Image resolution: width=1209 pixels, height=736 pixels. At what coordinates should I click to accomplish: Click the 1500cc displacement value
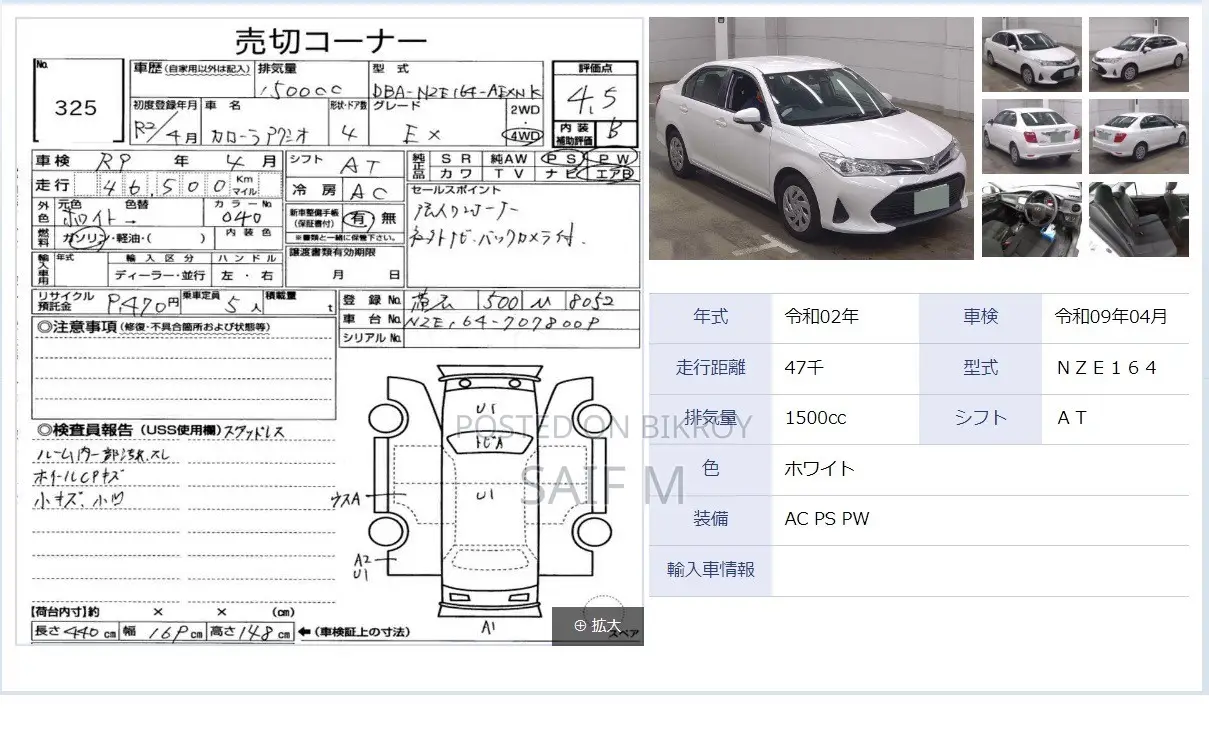(x=816, y=419)
